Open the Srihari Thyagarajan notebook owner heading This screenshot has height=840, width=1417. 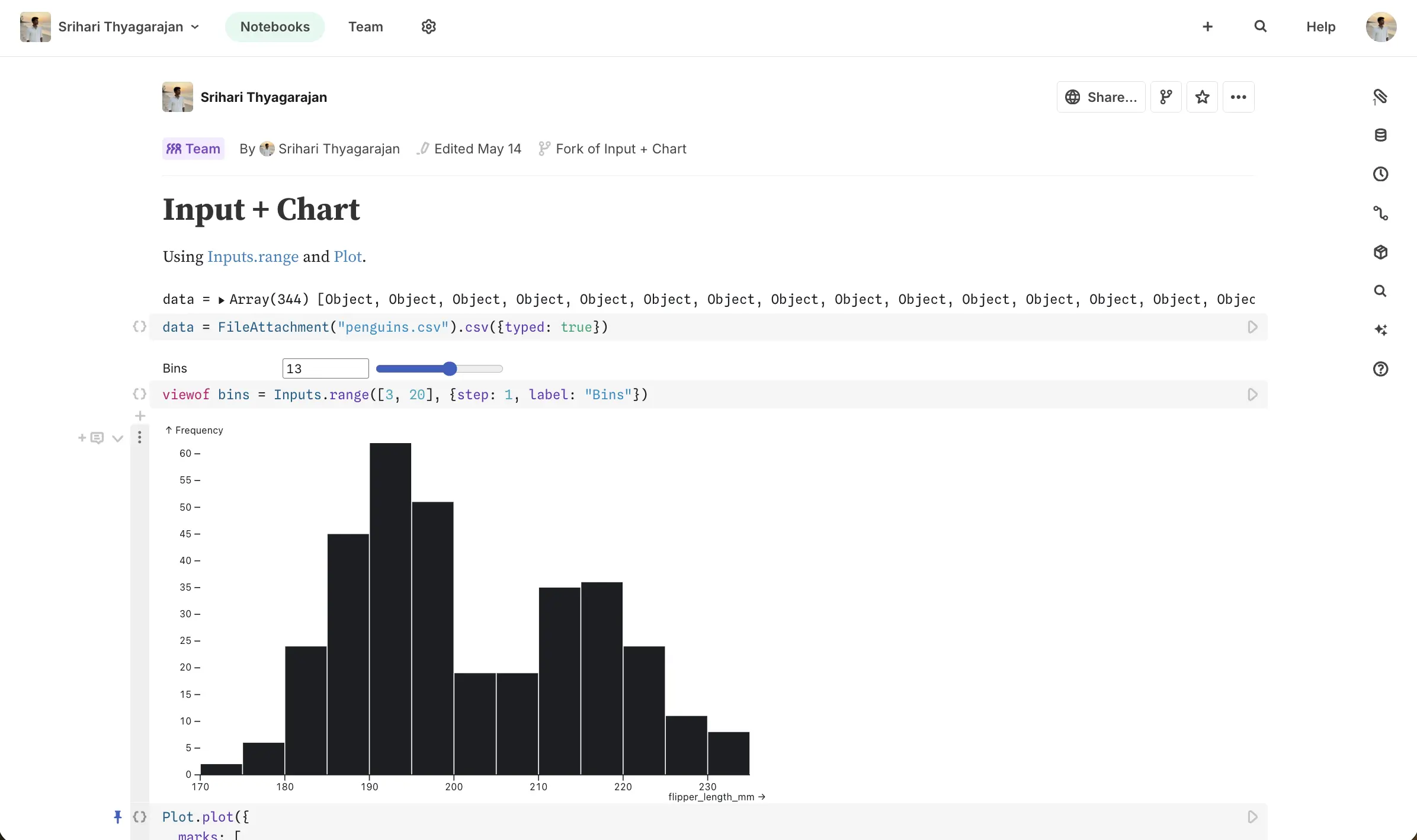264,97
